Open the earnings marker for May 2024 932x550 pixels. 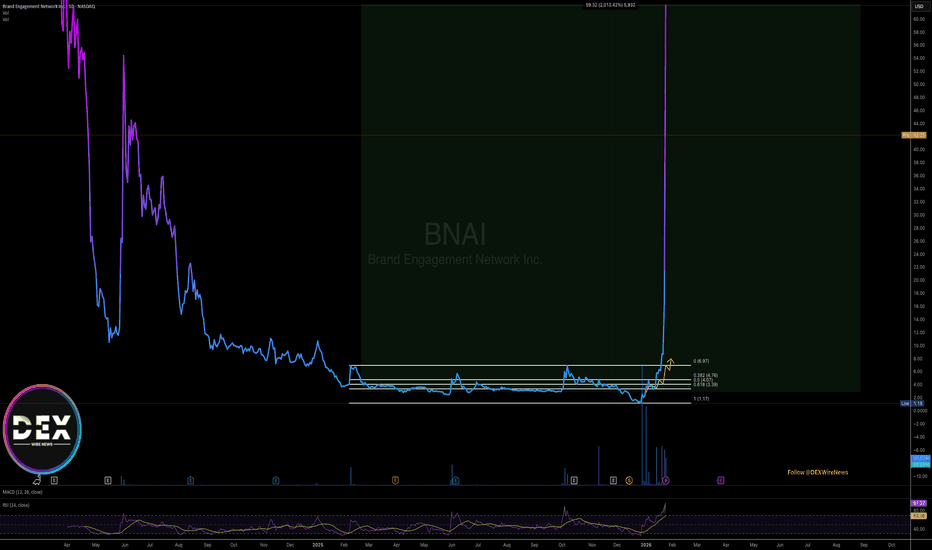click(108, 480)
